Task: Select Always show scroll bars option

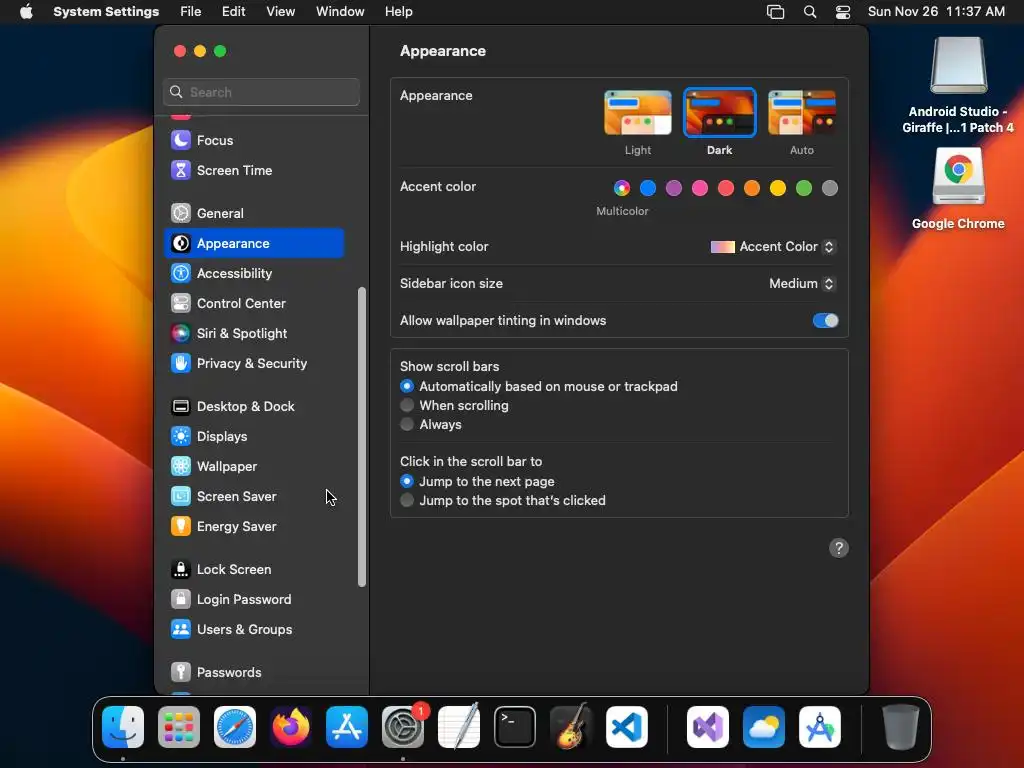Action: pos(407,424)
